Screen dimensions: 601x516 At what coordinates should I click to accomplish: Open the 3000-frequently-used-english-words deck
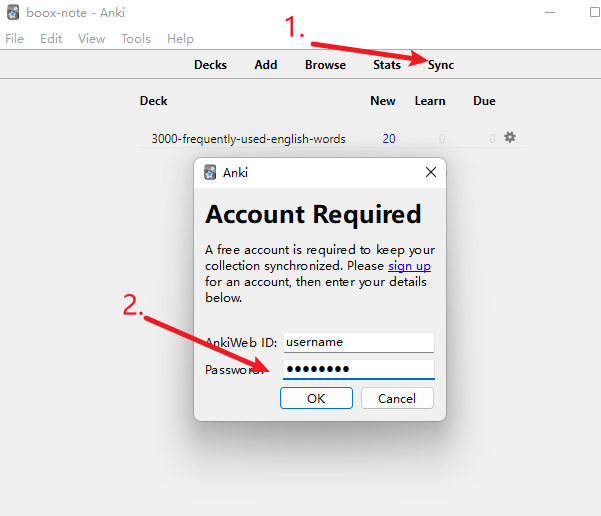pyautogui.click(x=248, y=138)
